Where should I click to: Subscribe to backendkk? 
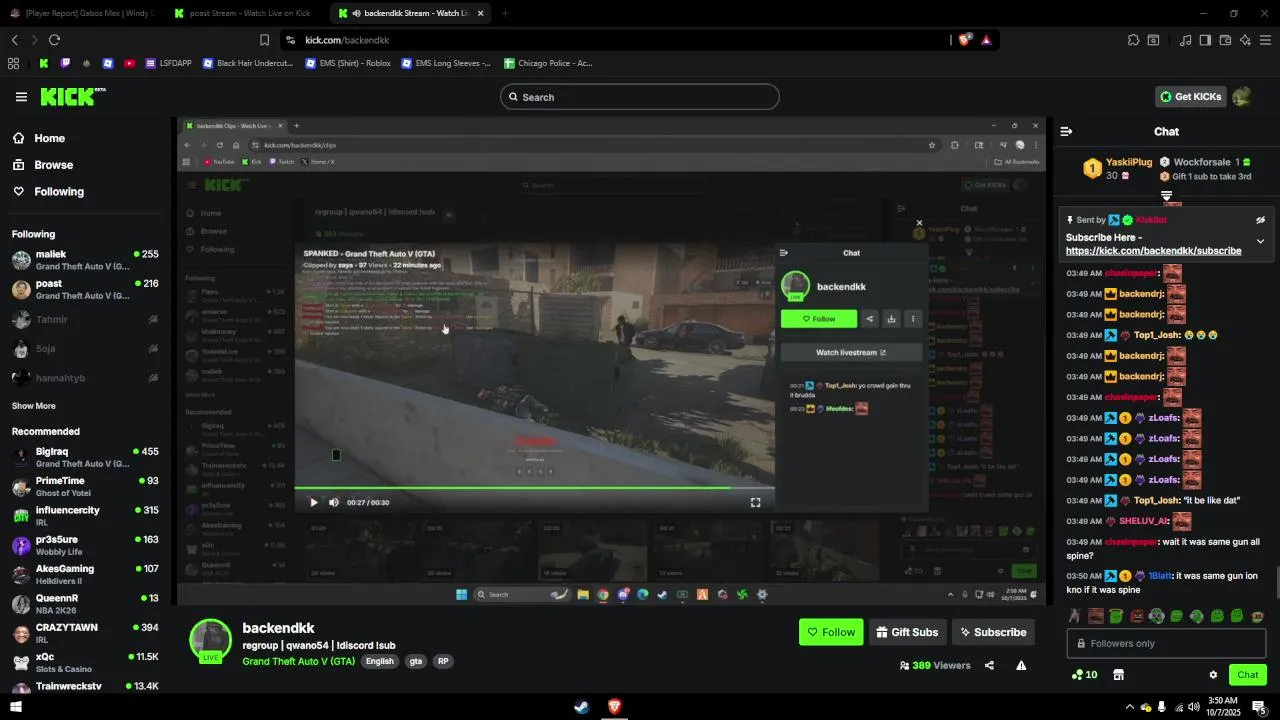[x=992, y=632]
